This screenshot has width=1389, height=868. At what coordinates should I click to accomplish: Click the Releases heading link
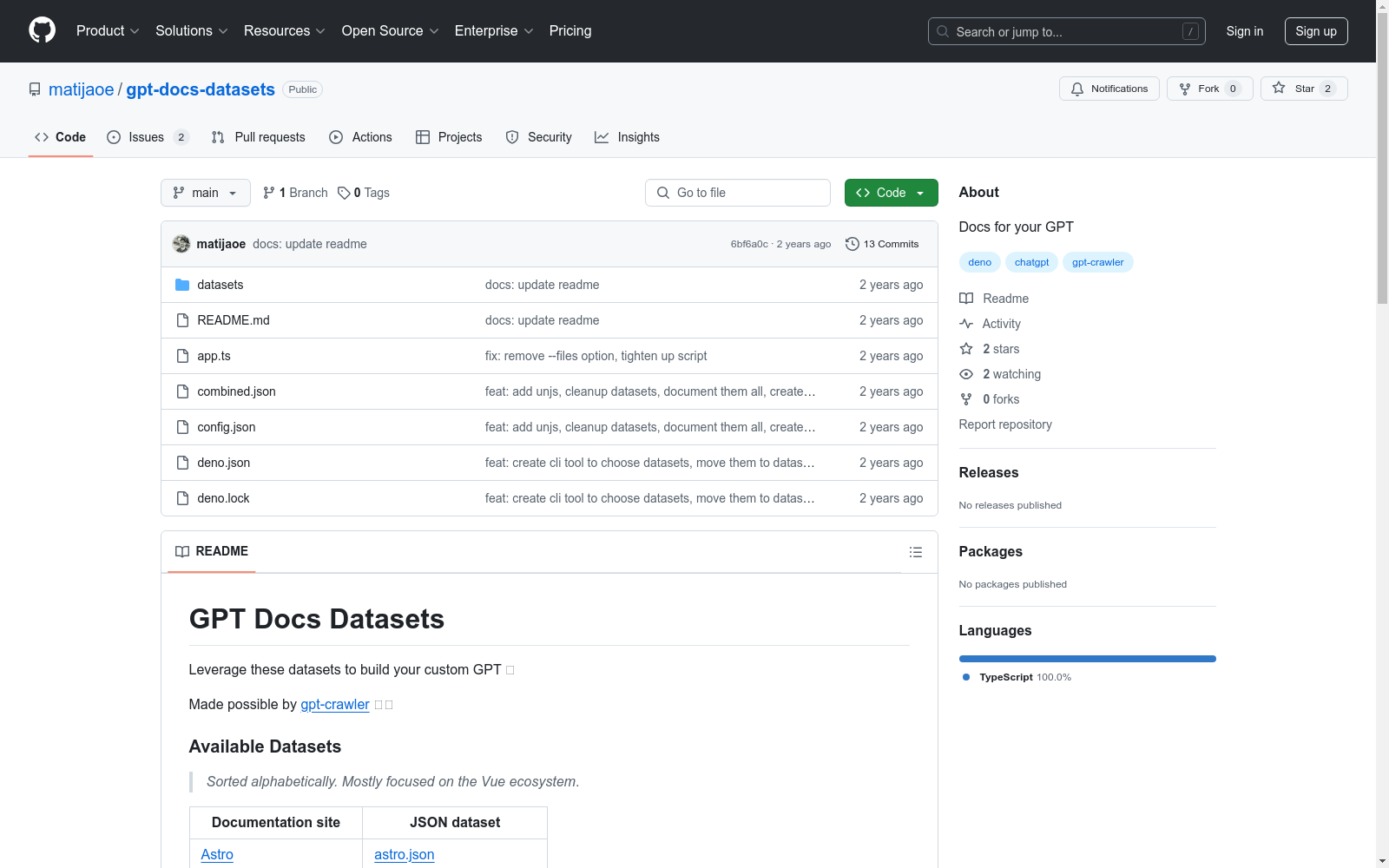click(989, 472)
